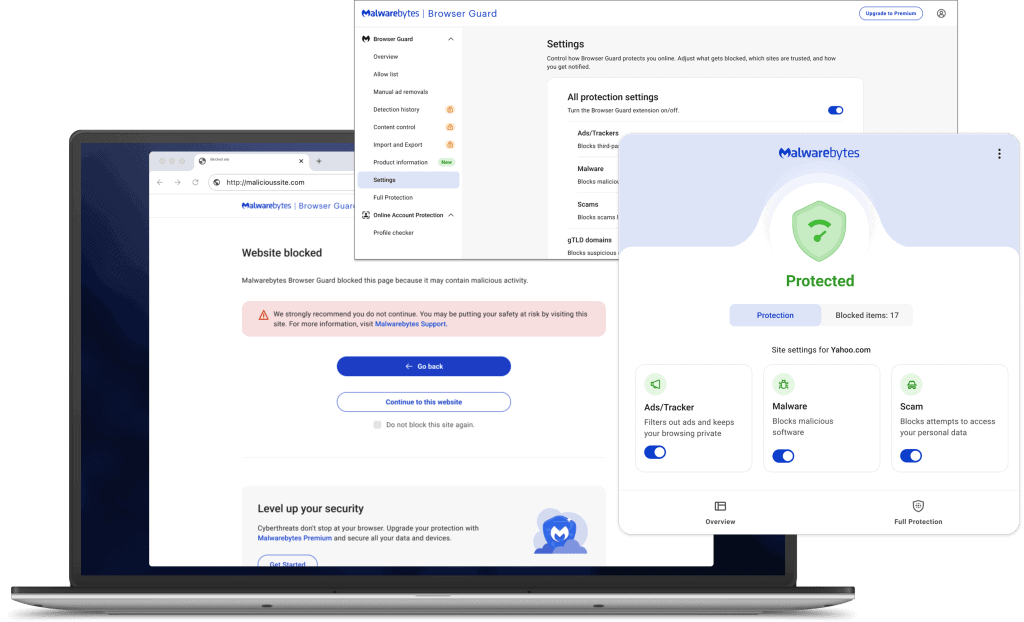1024x622 pixels.
Task: Switch to the Protection tab in the popup
Action: (775, 315)
